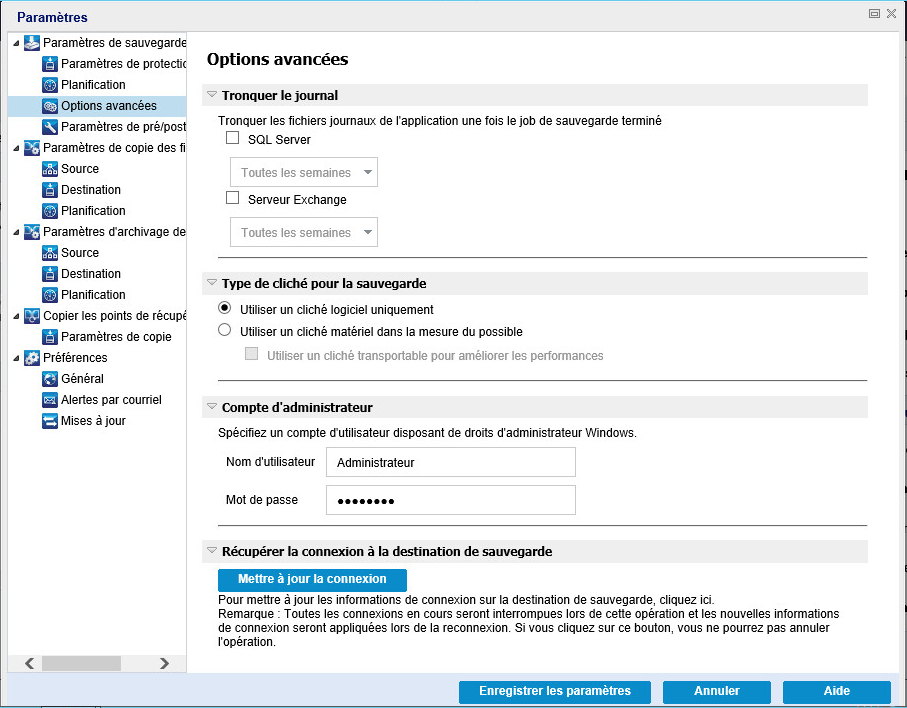The image size is (907, 708).
Task: Click the Options avancées gear icon
Action: point(50,106)
